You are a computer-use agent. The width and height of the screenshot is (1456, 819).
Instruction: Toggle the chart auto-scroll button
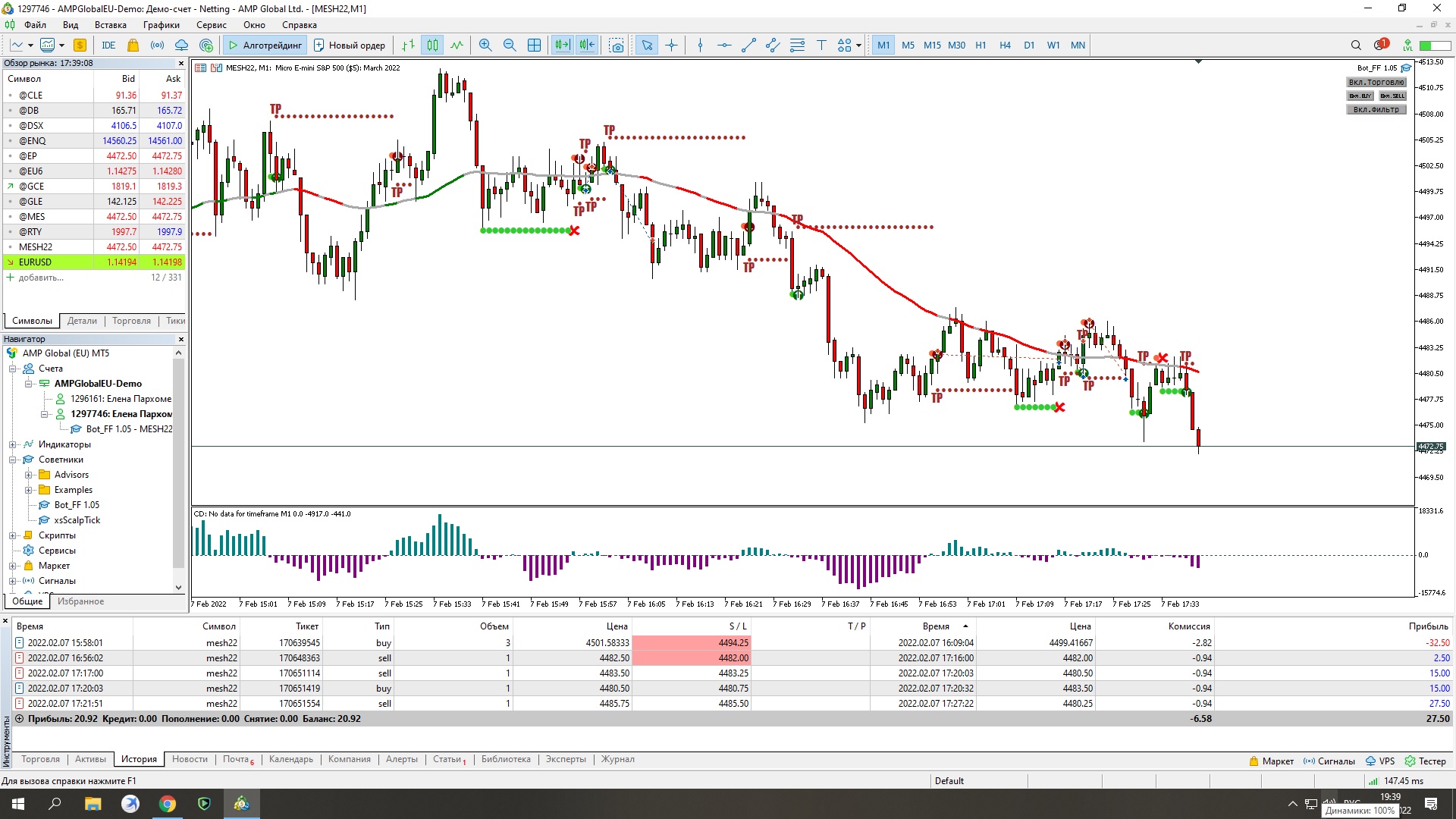[x=562, y=45]
